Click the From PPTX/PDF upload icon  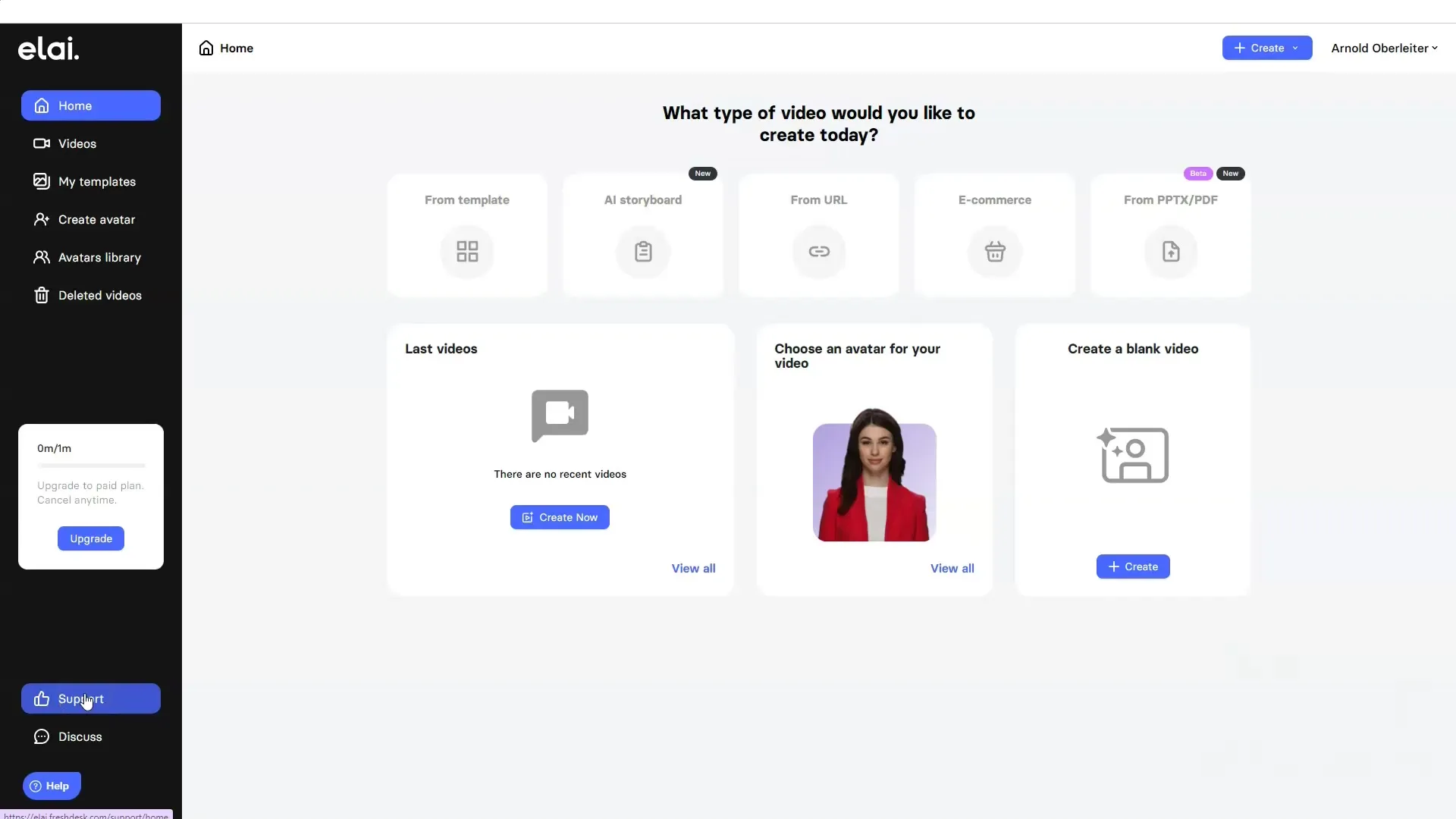pos(1170,251)
